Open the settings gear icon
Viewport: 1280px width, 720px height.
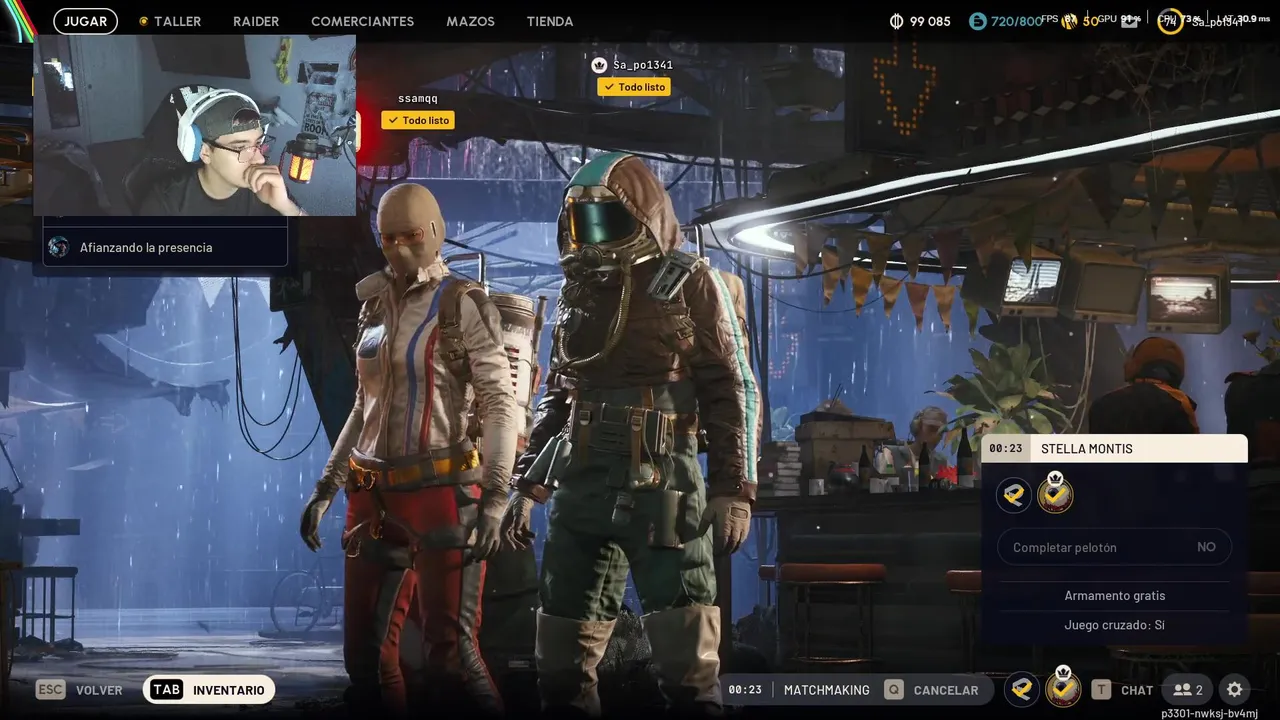pos(1235,690)
